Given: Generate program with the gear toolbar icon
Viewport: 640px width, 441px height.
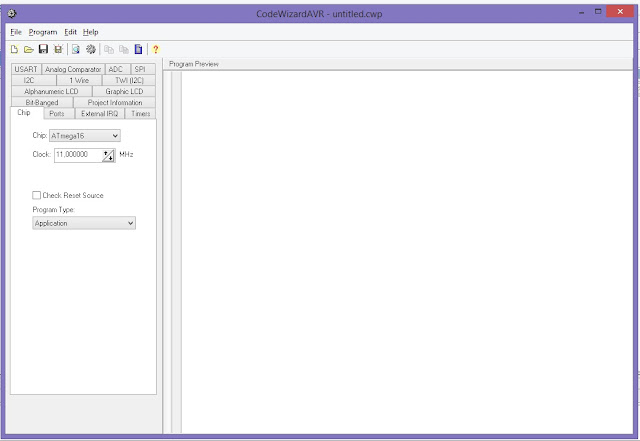Looking at the screenshot, I should 91,49.
